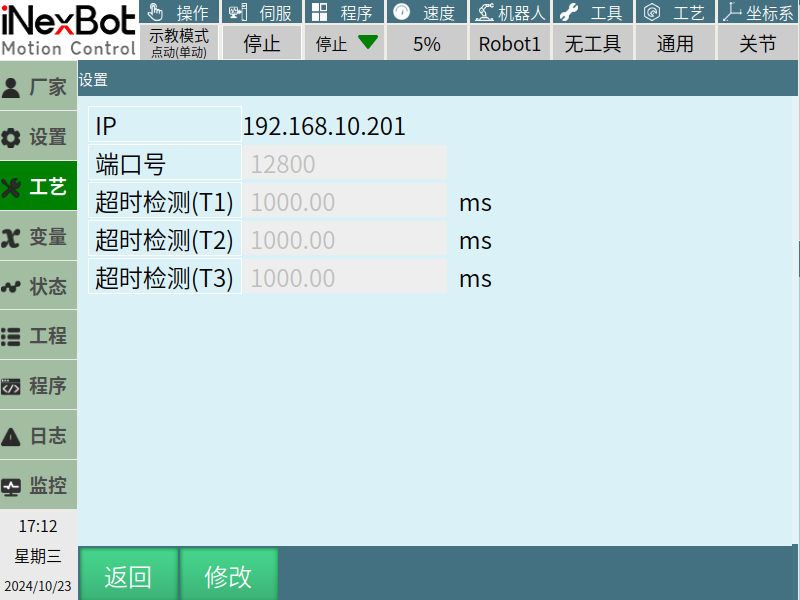Select the process (工艺) tools icon
The width and height of the screenshot is (800, 600).
click(12, 187)
